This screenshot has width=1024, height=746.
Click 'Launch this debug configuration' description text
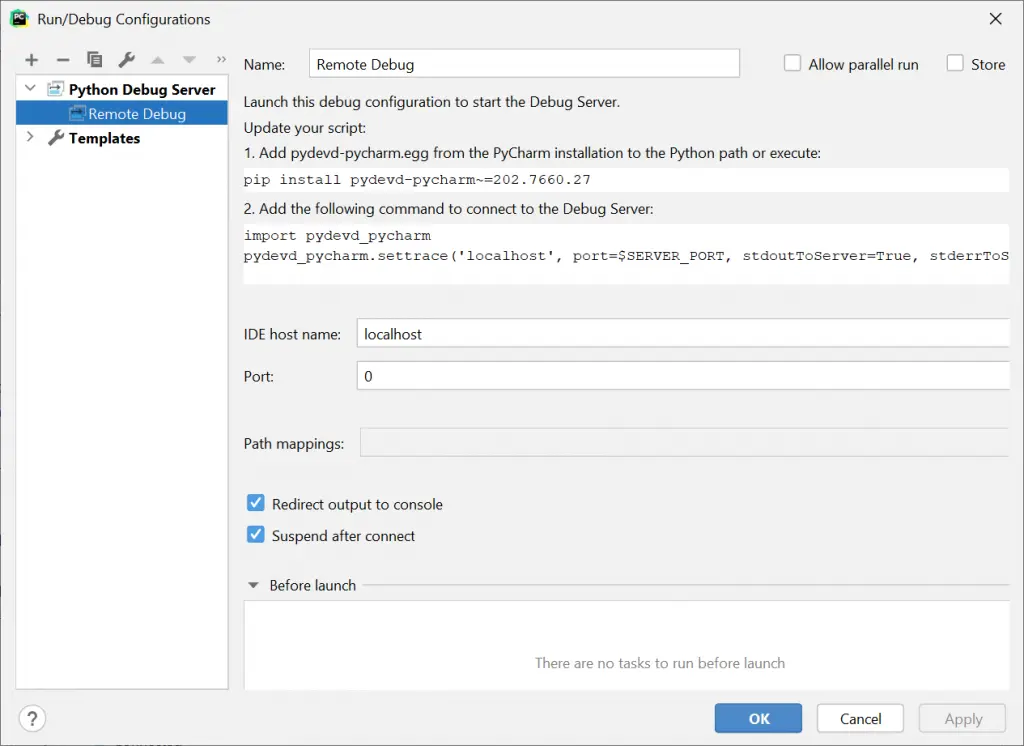(x=432, y=102)
